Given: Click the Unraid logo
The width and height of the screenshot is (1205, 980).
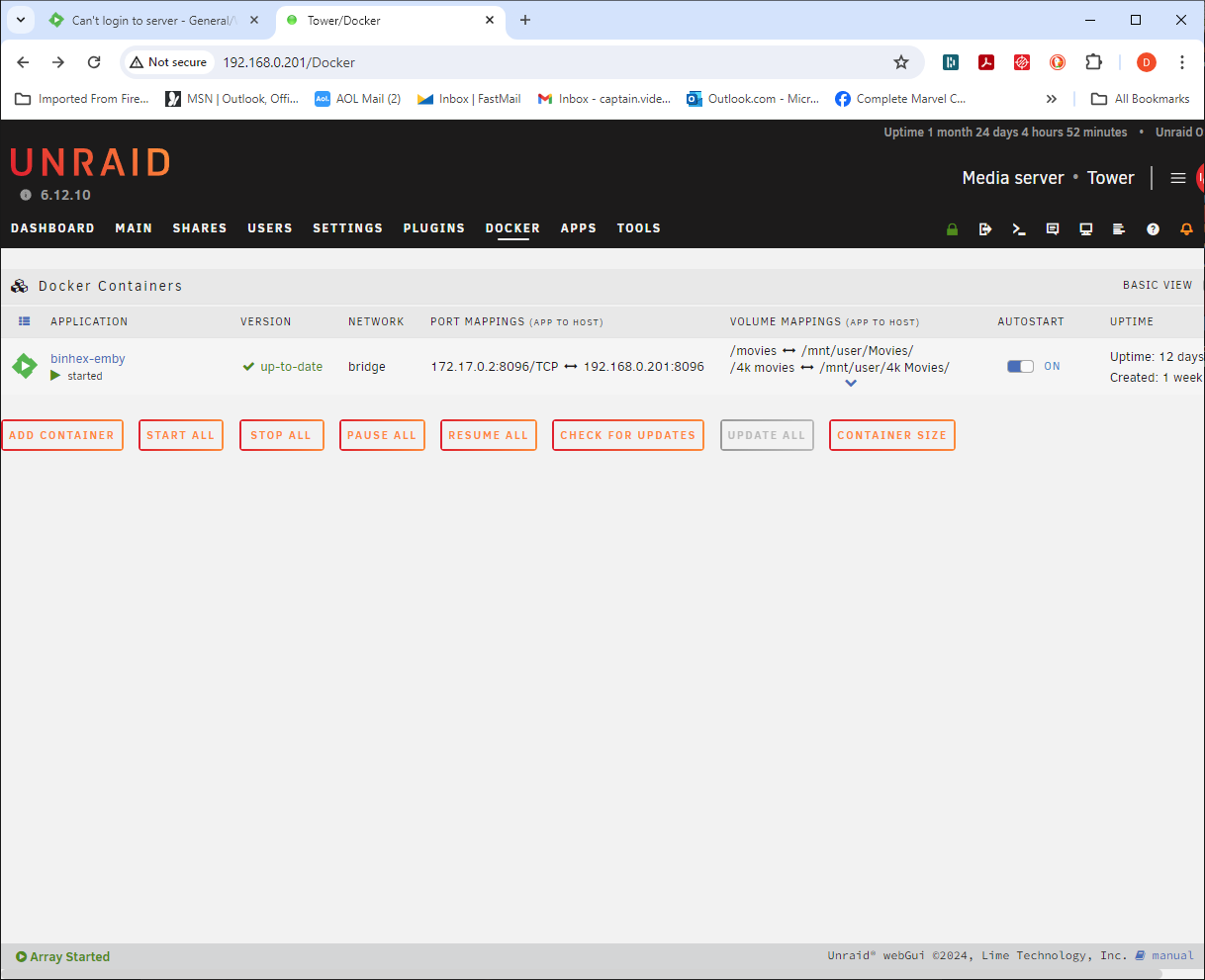Looking at the screenshot, I should pos(90,162).
